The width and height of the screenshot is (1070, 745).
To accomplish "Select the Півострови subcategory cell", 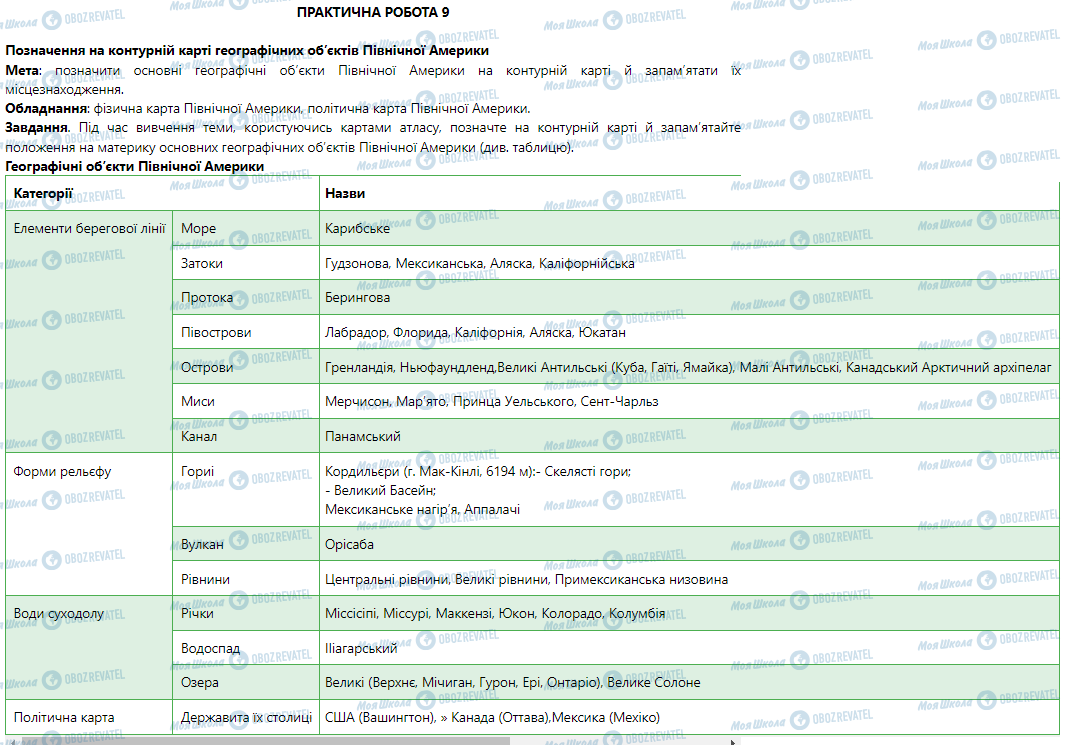I will click(216, 332).
